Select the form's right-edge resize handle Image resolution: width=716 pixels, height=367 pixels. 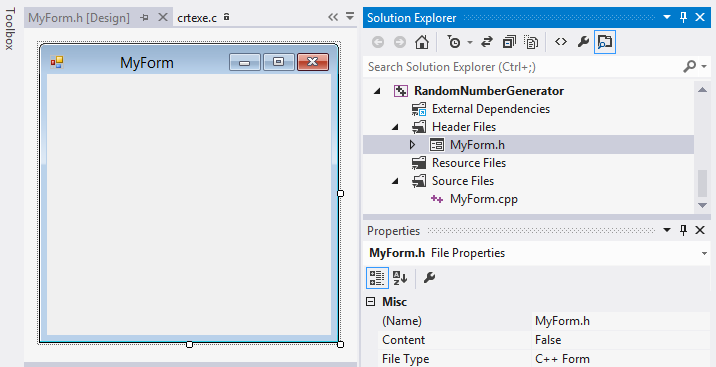click(340, 194)
